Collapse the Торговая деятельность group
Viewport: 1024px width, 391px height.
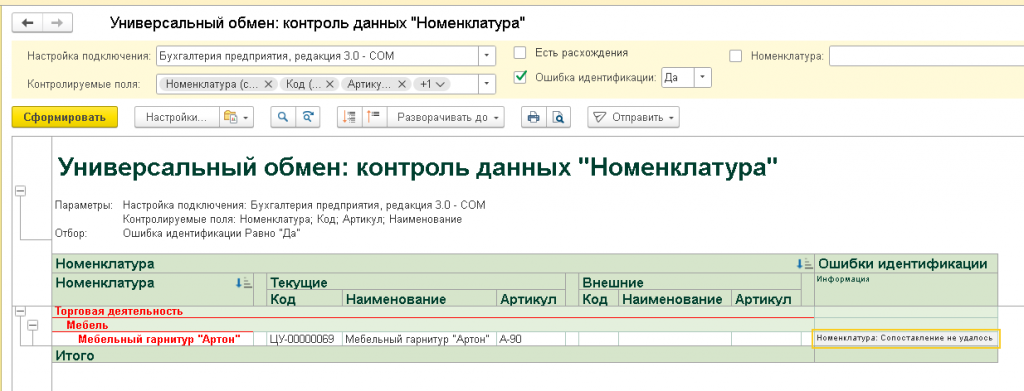pos(20,312)
